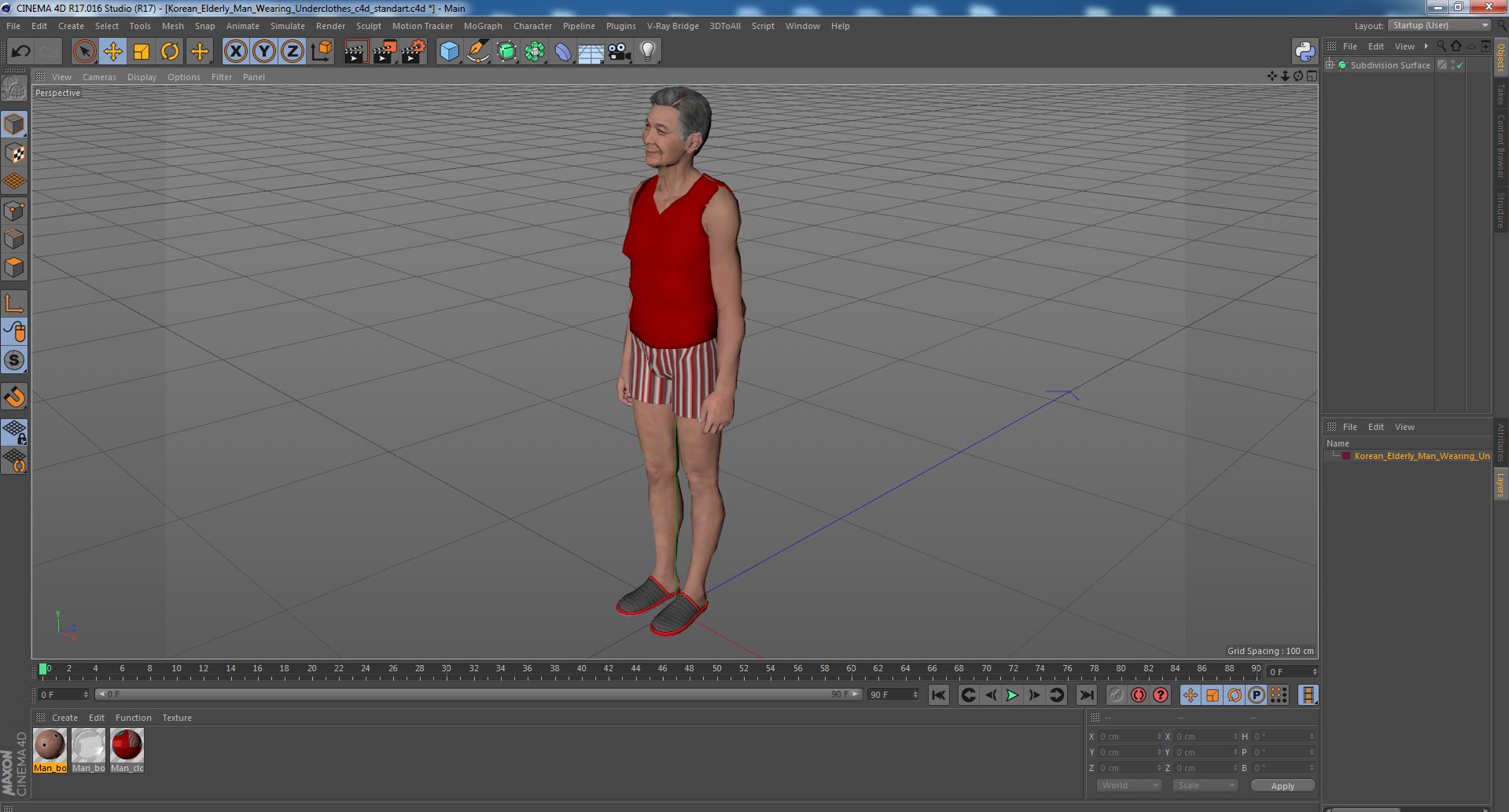The image size is (1509, 812).
Task: Open the V-Ray Bridge menu
Action: (x=672, y=26)
